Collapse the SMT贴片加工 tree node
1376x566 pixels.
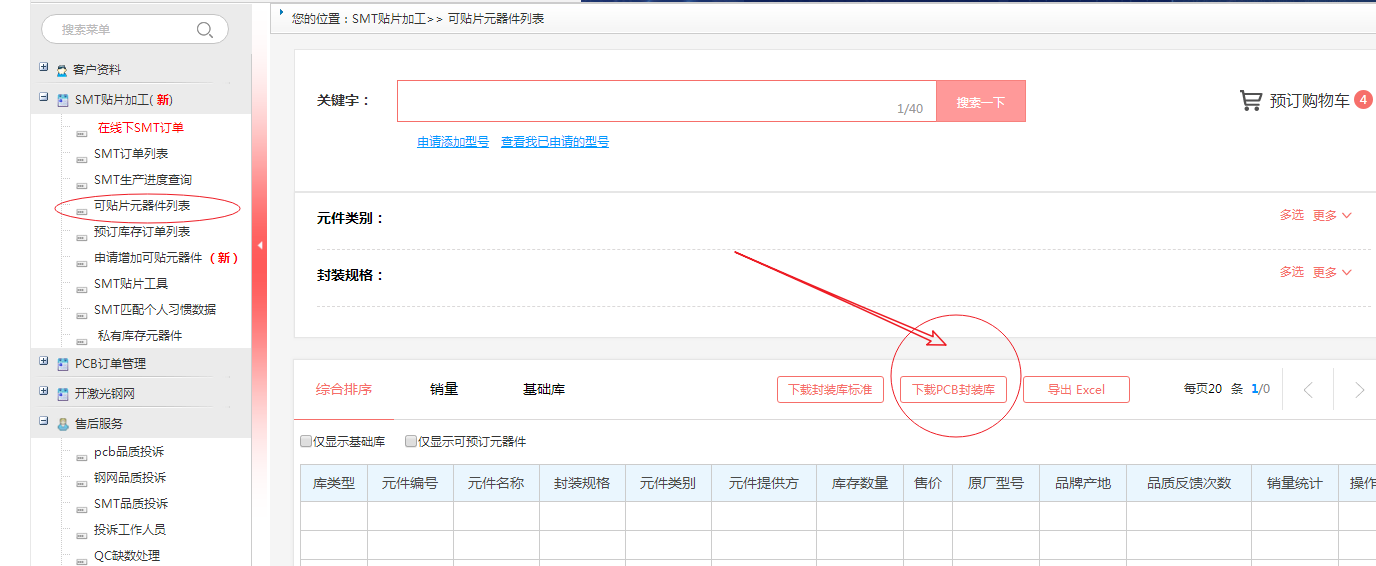(x=43, y=98)
